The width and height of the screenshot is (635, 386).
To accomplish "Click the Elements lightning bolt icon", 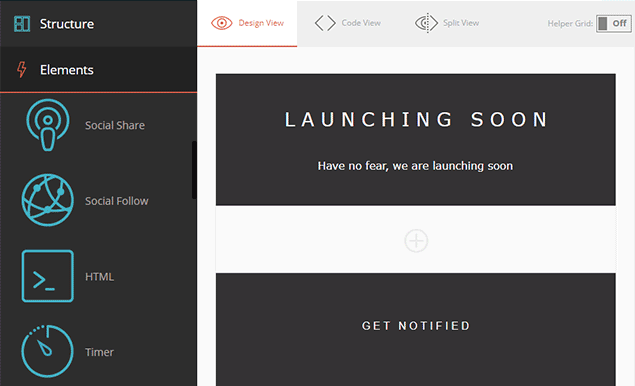I will coord(22,69).
